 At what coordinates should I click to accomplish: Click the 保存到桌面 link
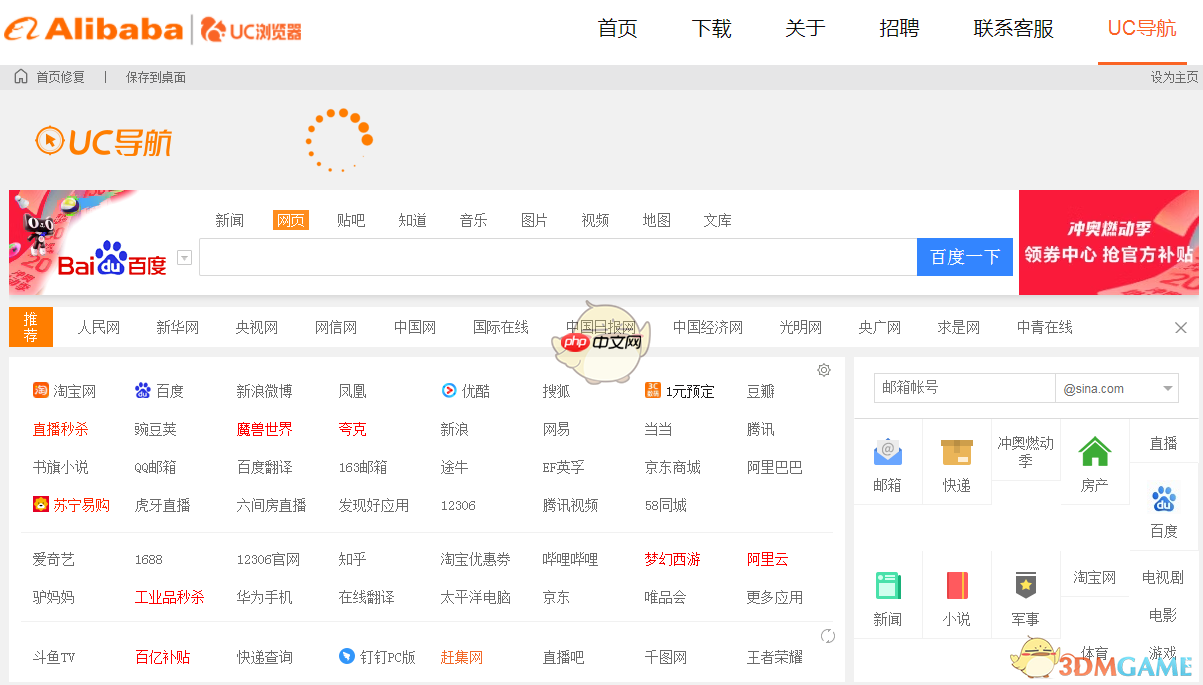[155, 76]
